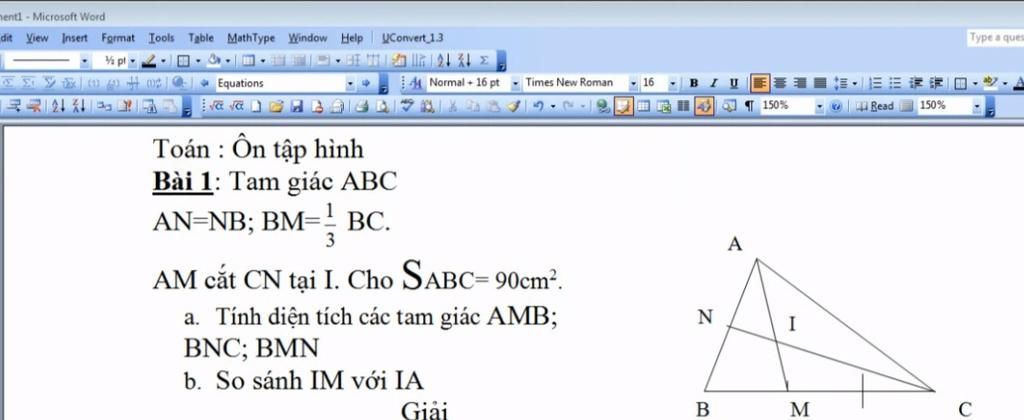Click the AutoSum sigma icon
The image size is (1024, 420).
tap(484, 61)
